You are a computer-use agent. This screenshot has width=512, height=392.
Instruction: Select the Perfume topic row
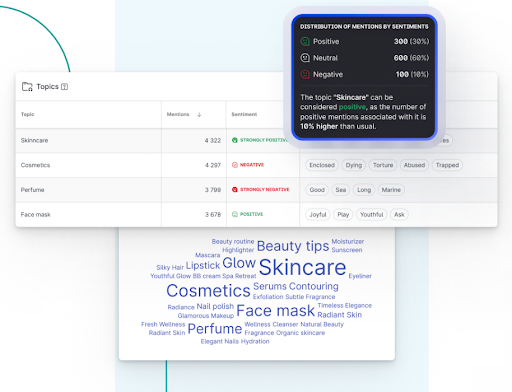point(256,190)
